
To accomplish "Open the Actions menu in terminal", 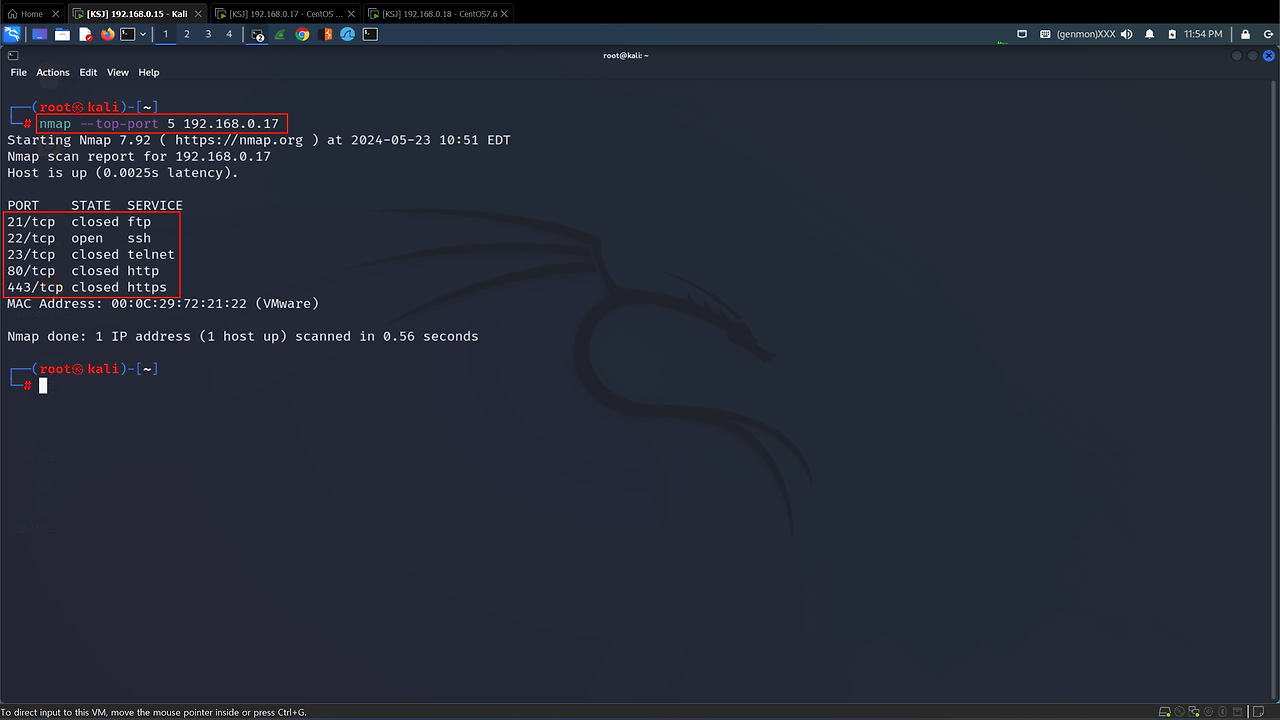I will point(53,73).
